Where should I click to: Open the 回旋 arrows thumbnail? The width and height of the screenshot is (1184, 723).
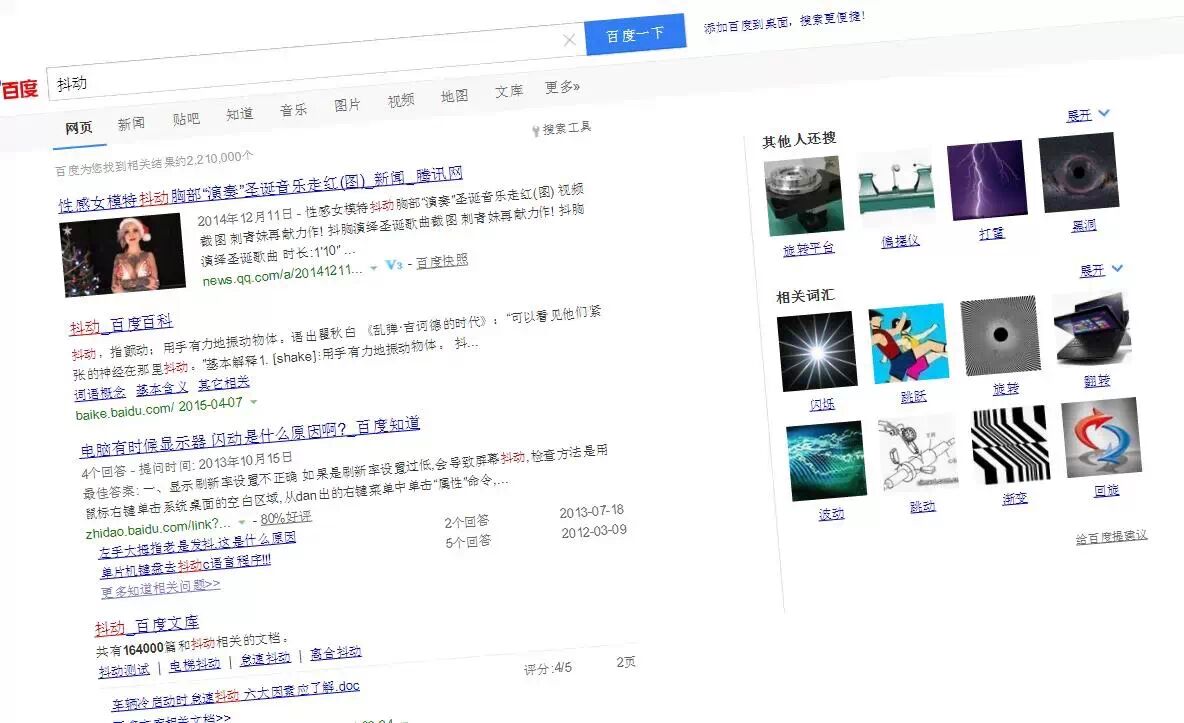[1102, 437]
